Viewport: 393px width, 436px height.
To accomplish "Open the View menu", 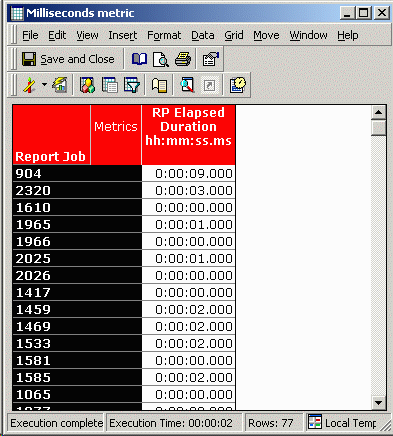I will pos(87,35).
